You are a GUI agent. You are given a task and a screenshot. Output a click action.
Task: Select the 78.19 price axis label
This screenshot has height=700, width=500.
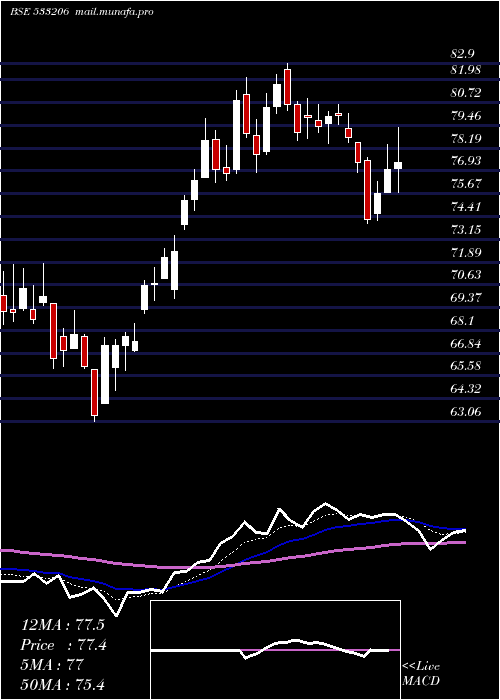click(x=467, y=139)
